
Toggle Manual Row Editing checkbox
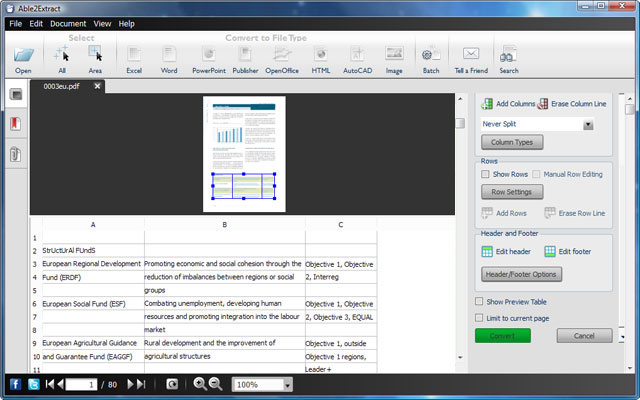[536, 174]
